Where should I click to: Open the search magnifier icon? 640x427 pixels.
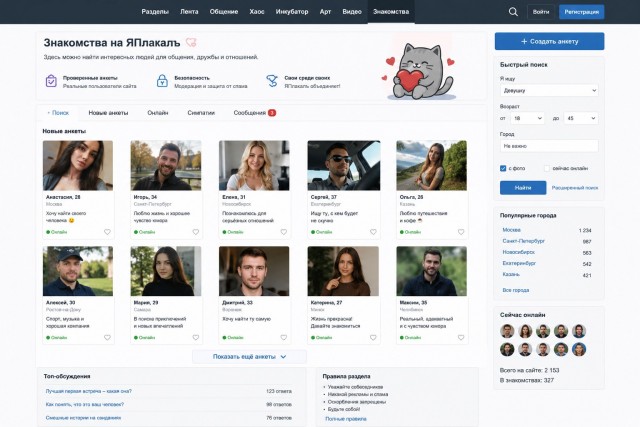(x=513, y=12)
